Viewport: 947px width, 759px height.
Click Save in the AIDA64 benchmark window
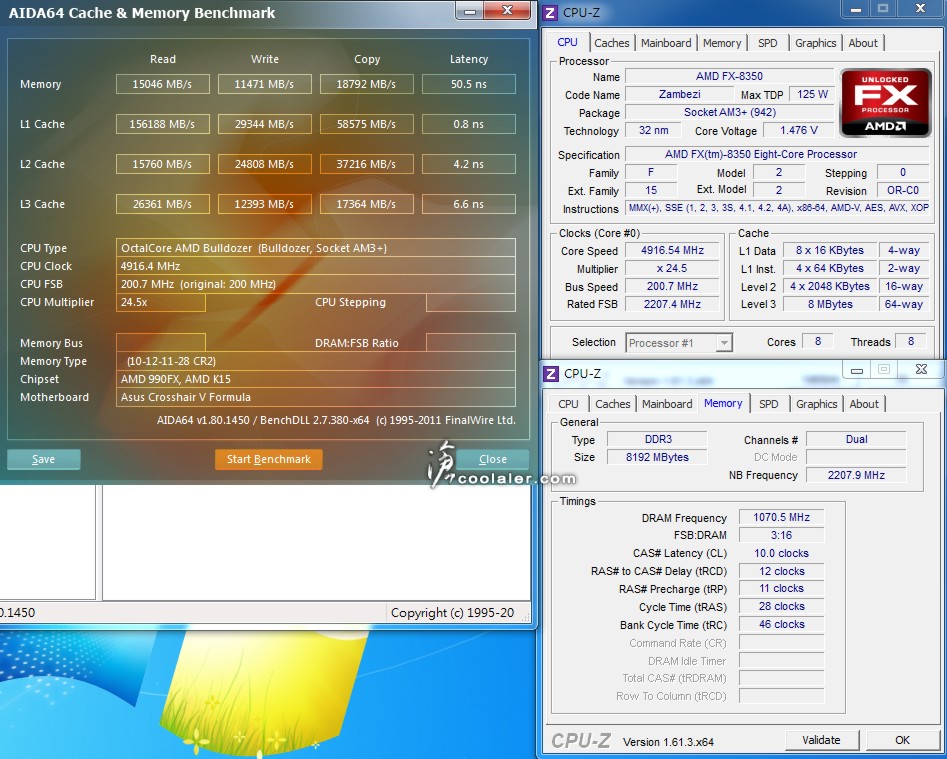[43, 460]
